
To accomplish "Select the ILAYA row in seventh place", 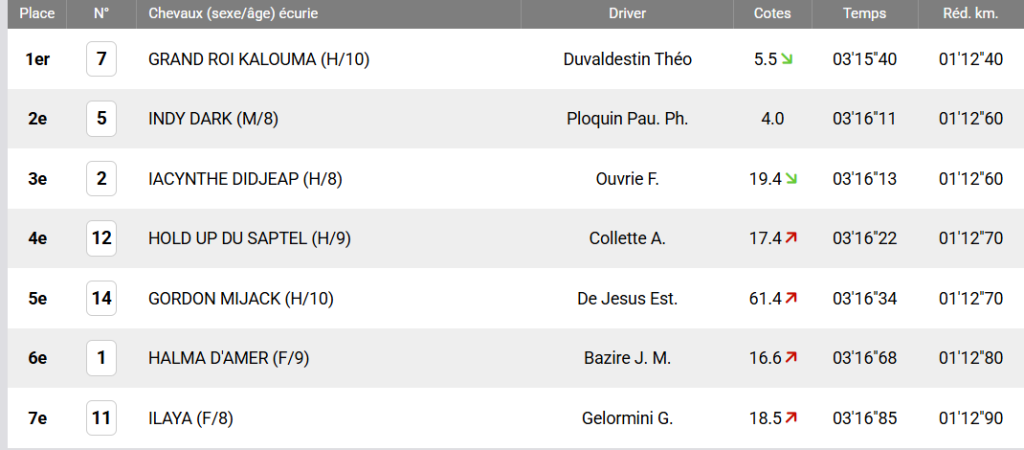I will [516, 418].
